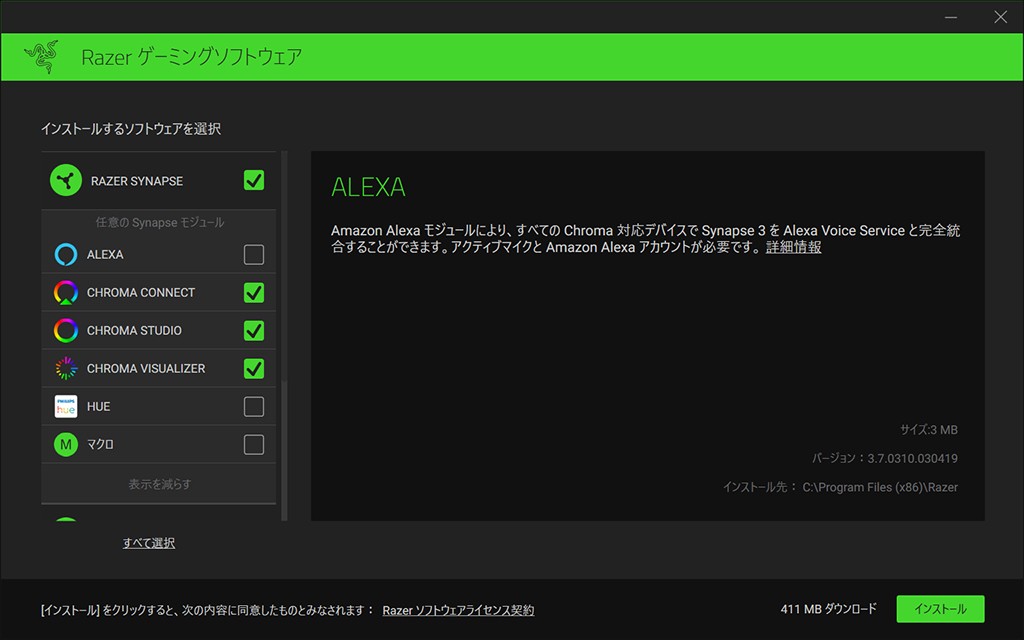
Task: Select the マクロ row label
Action: [101, 445]
